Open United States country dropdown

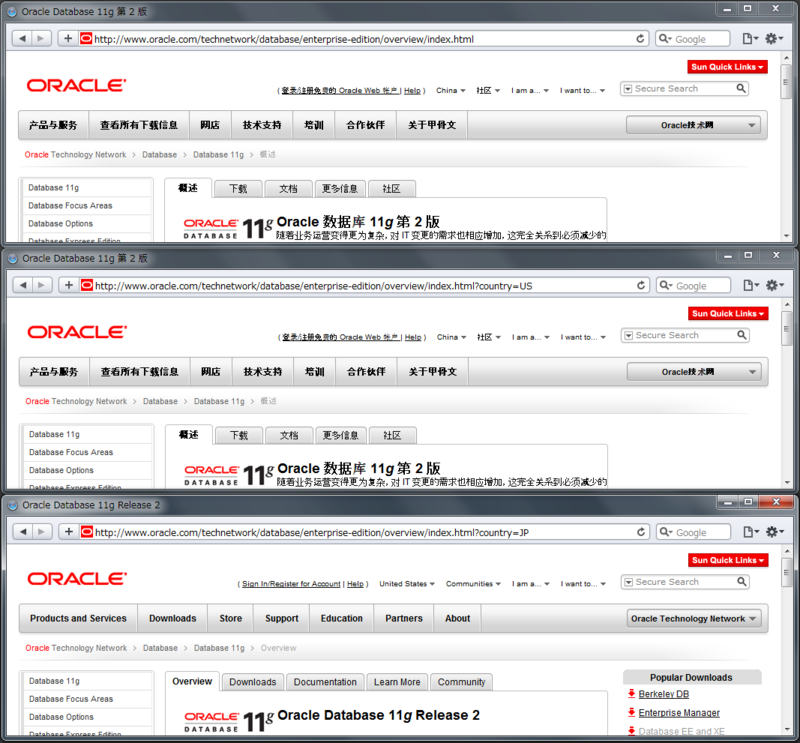click(407, 584)
